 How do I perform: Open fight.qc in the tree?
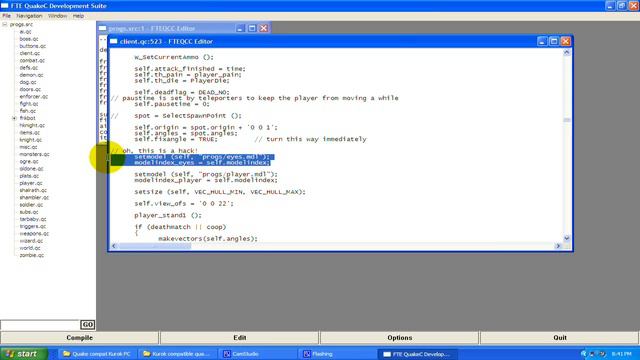click(29, 104)
